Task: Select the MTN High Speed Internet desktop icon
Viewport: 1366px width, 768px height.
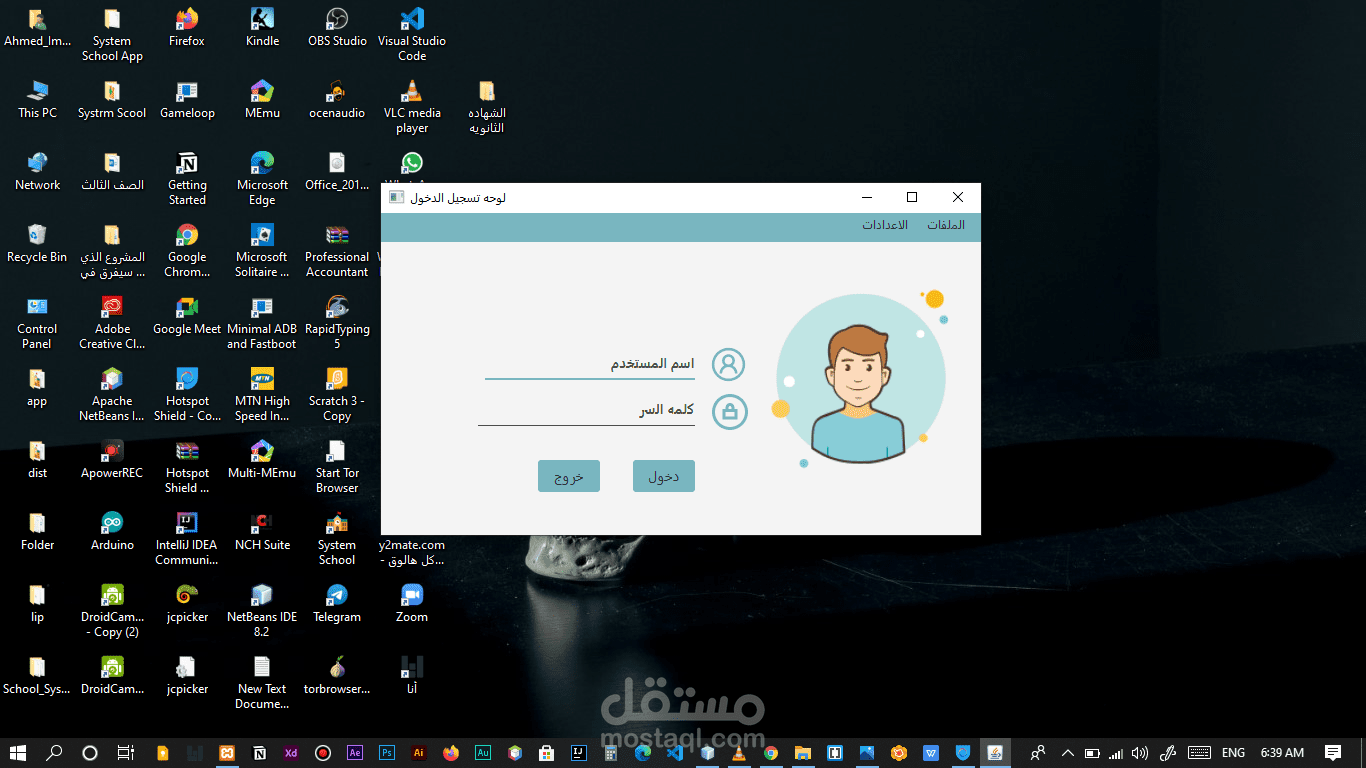Action: click(x=262, y=394)
